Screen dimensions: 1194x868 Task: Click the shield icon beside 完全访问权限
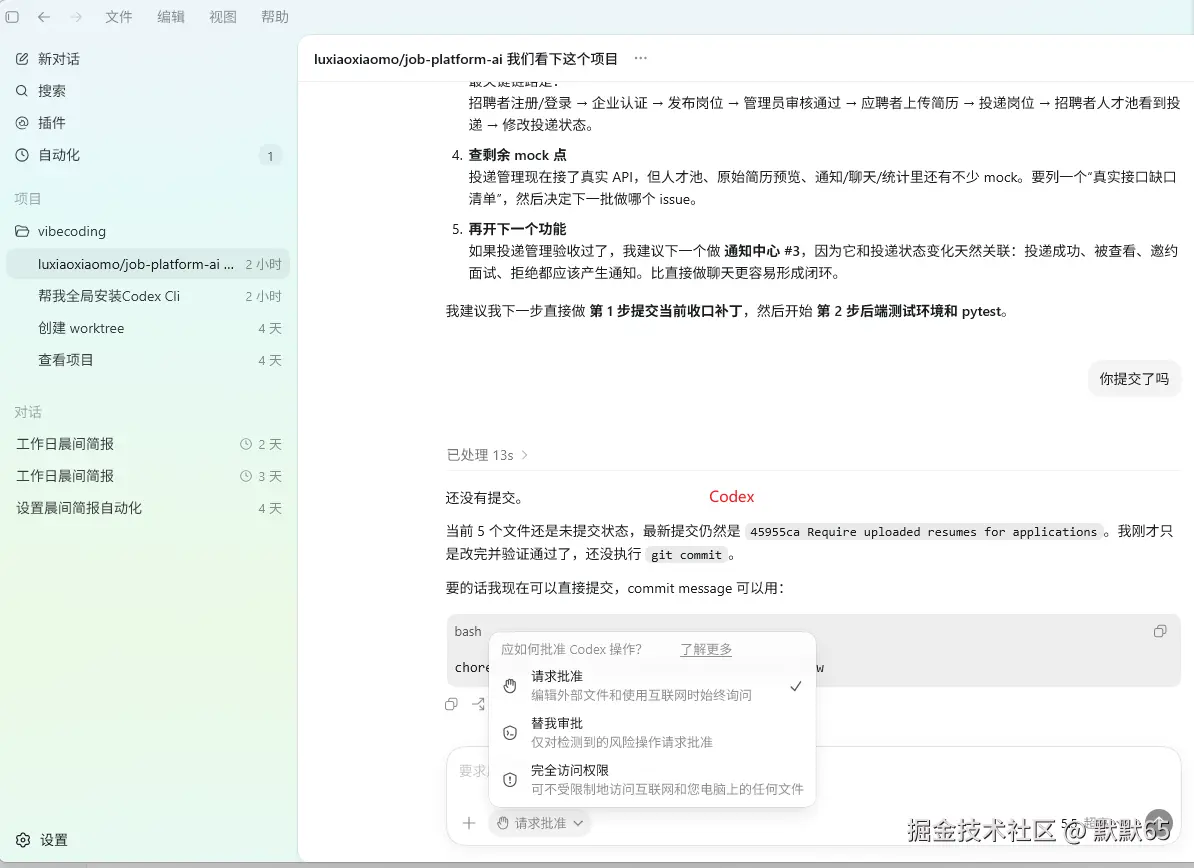point(510,780)
